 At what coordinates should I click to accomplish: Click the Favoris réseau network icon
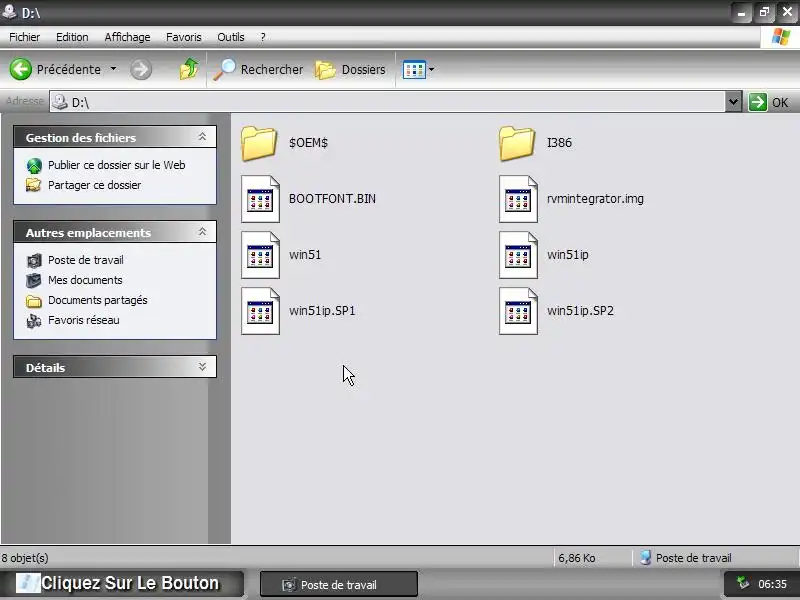tap(34, 321)
